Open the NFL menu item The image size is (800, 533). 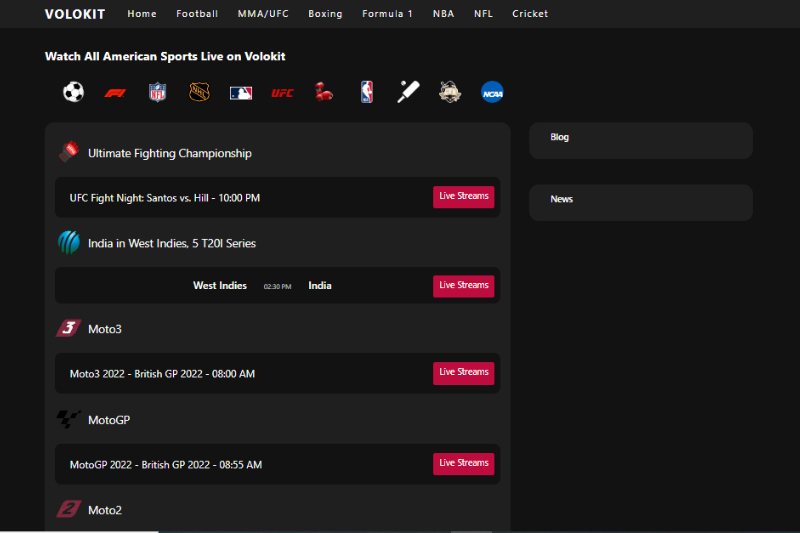(483, 14)
